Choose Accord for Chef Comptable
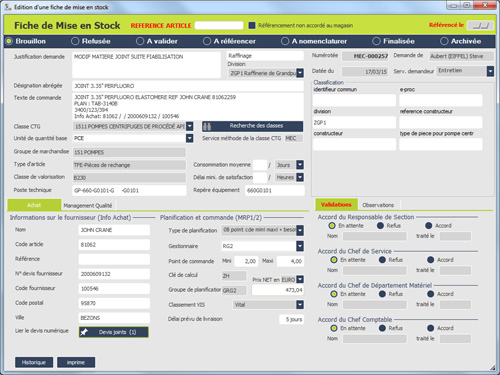 [x=431, y=328]
